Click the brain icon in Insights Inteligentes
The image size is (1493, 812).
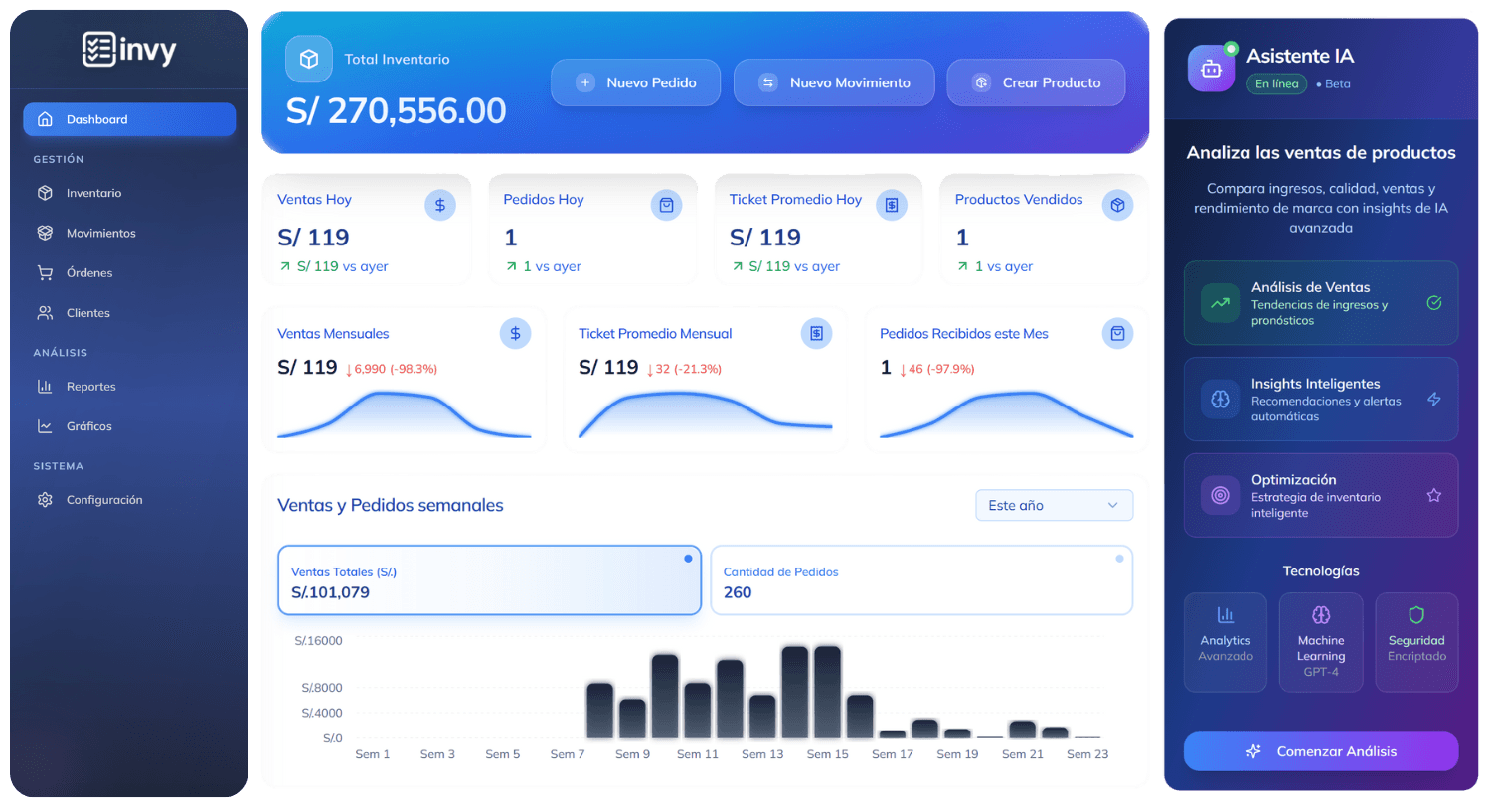click(1220, 400)
